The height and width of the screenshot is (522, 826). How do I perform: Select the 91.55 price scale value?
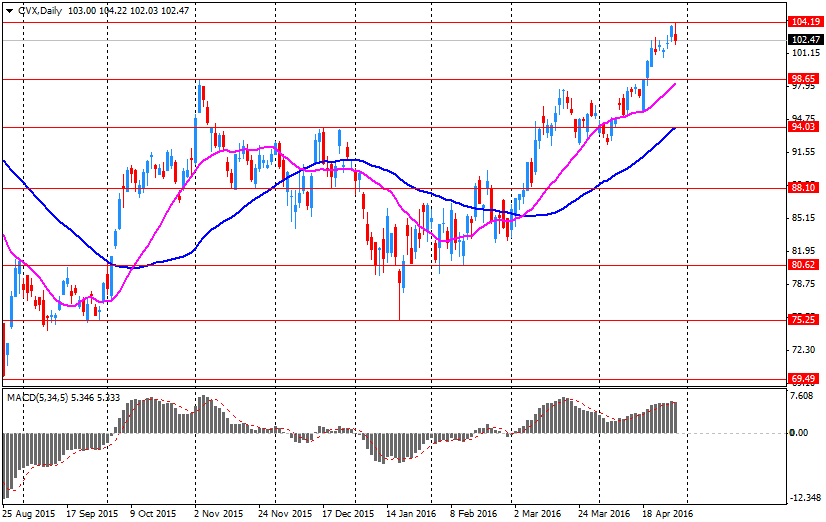tap(805, 152)
